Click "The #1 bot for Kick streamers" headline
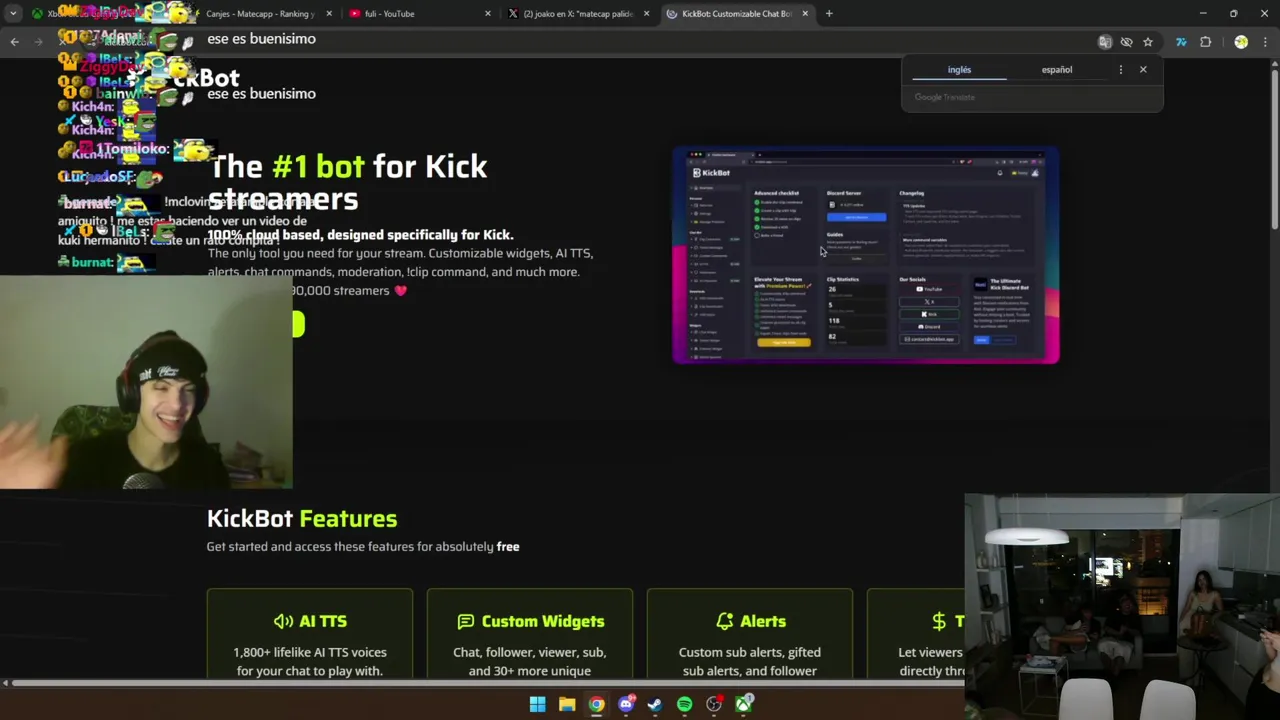The height and width of the screenshot is (720, 1280). coord(348,183)
